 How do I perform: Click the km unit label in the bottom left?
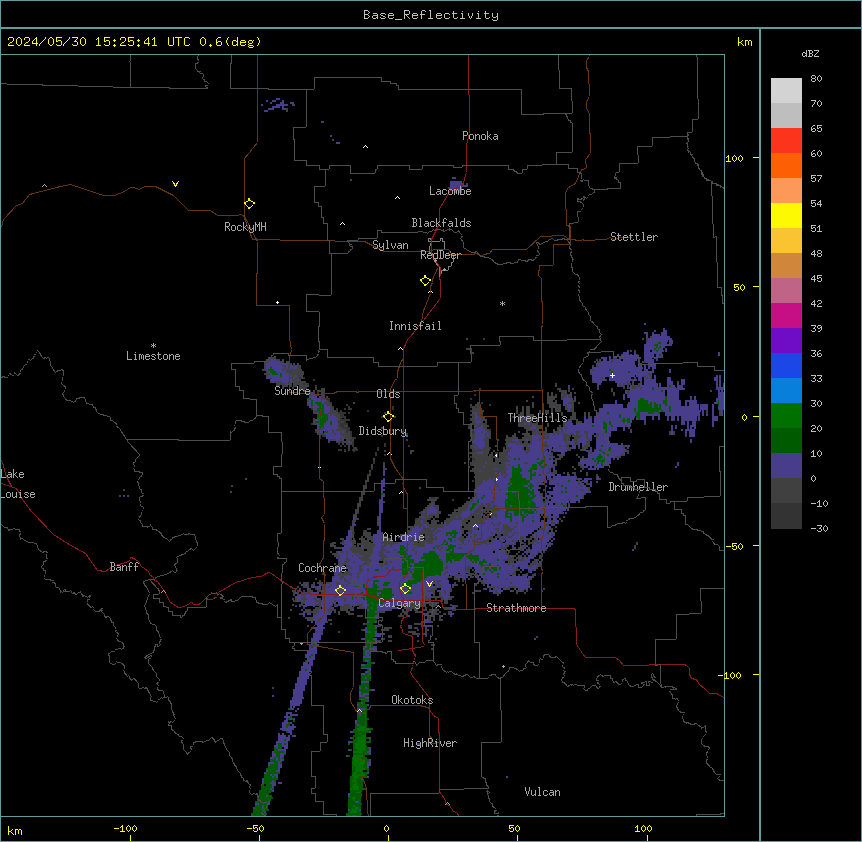tap(15, 830)
